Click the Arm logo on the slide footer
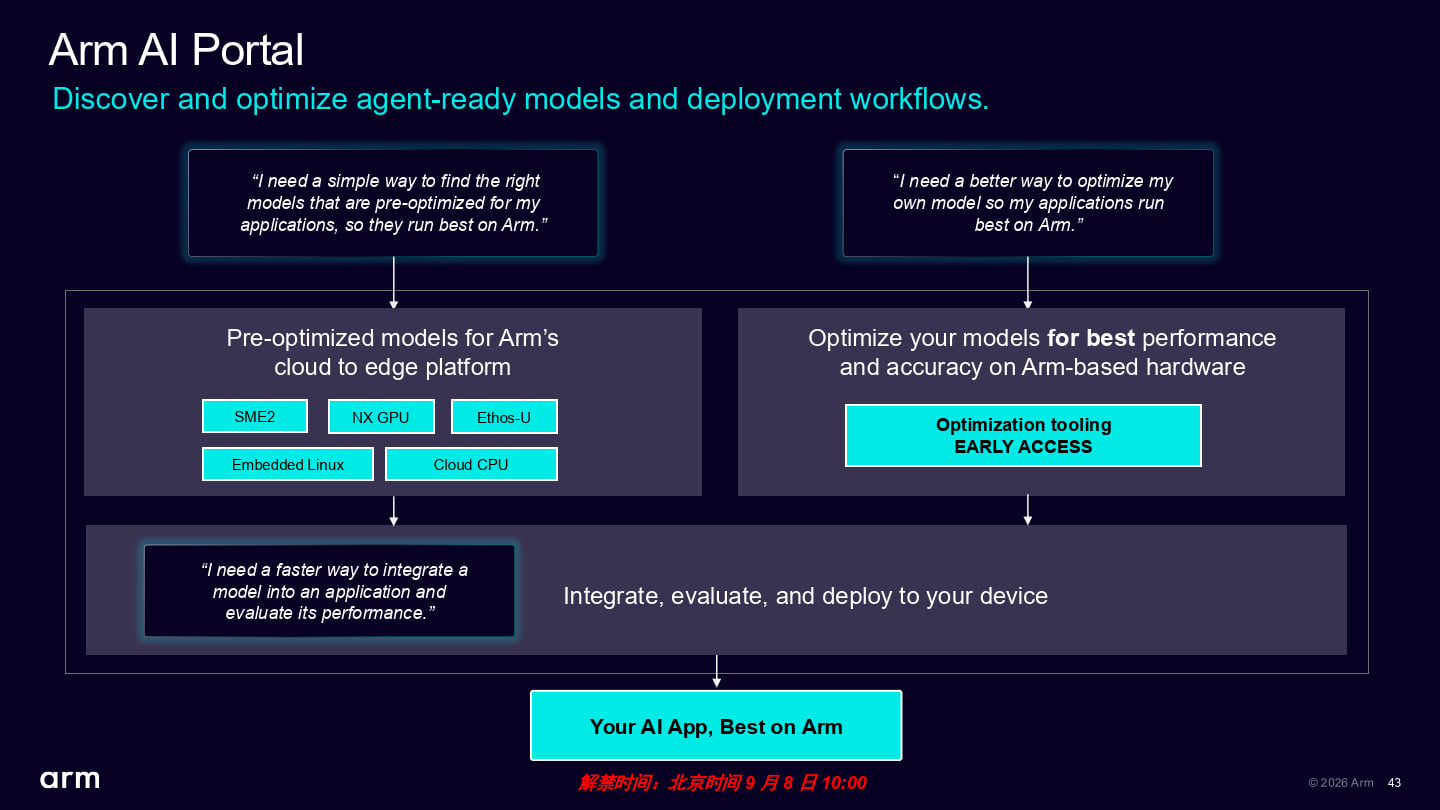The height and width of the screenshot is (810, 1440). coord(70,779)
